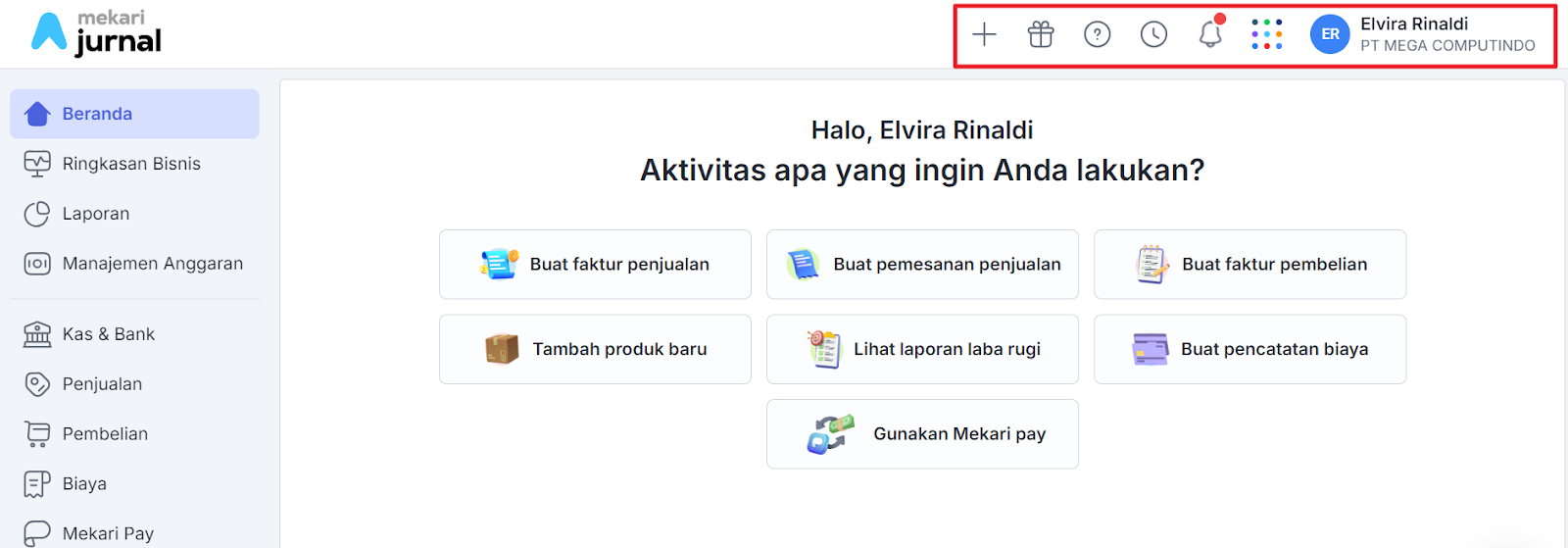Click Lihat laporan laba rugi button
Image resolution: width=1568 pixels, height=548 pixels.
click(922, 349)
